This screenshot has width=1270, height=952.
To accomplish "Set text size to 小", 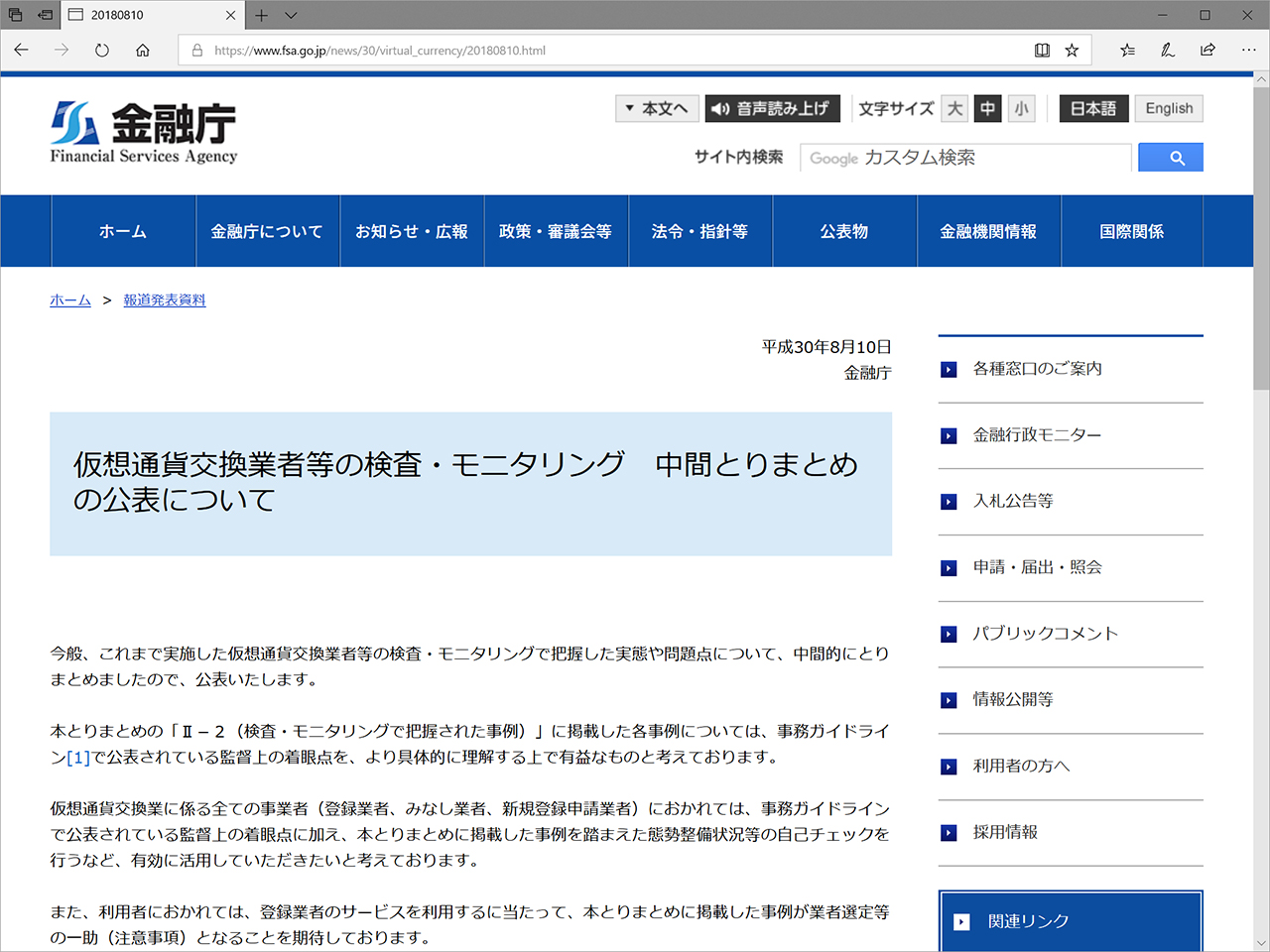I will tap(1021, 108).
